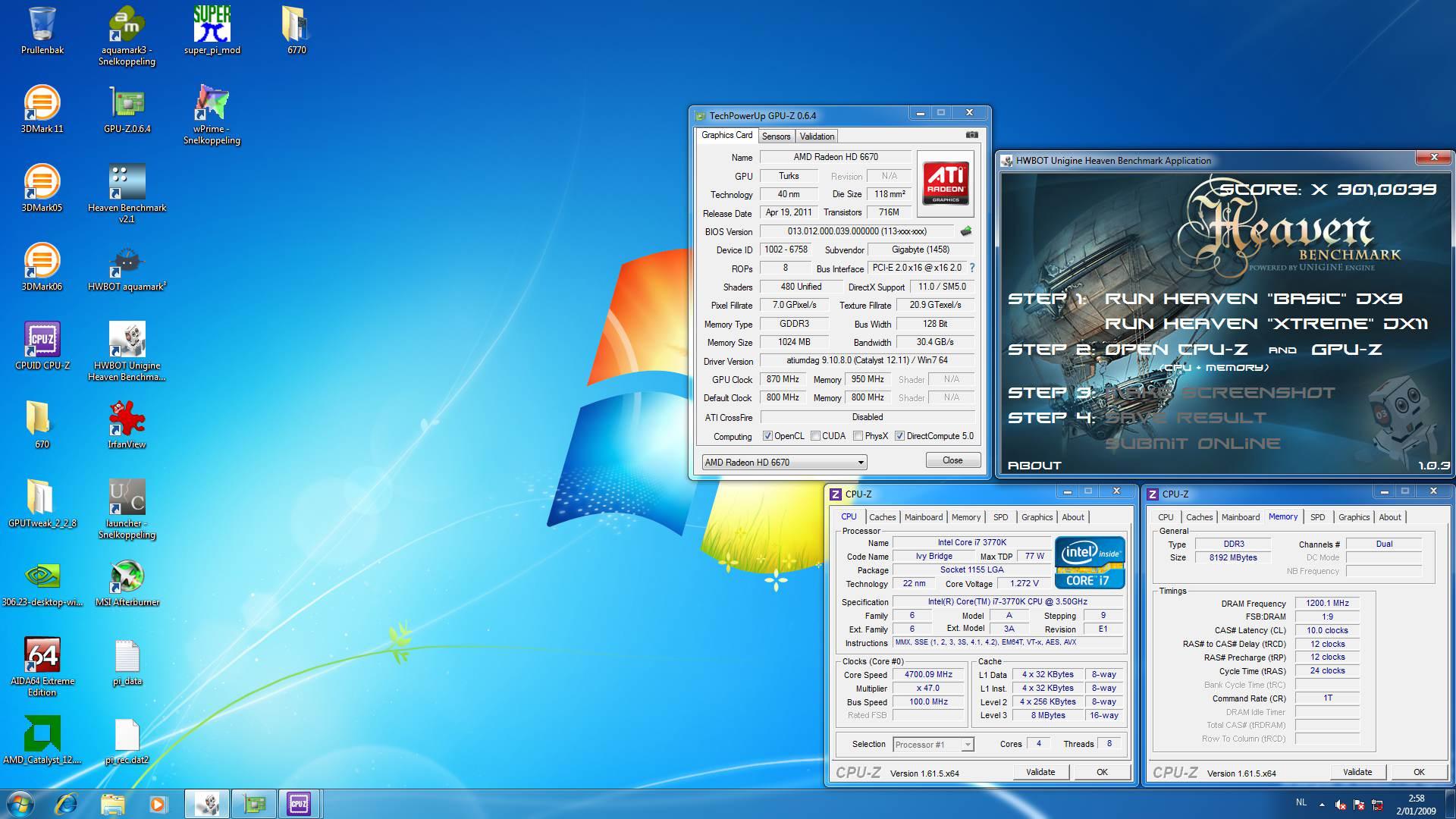Screen dimensions: 1456x819
Task: Open GPU-Z.0.6.4 desktop icon
Action: pos(127,109)
